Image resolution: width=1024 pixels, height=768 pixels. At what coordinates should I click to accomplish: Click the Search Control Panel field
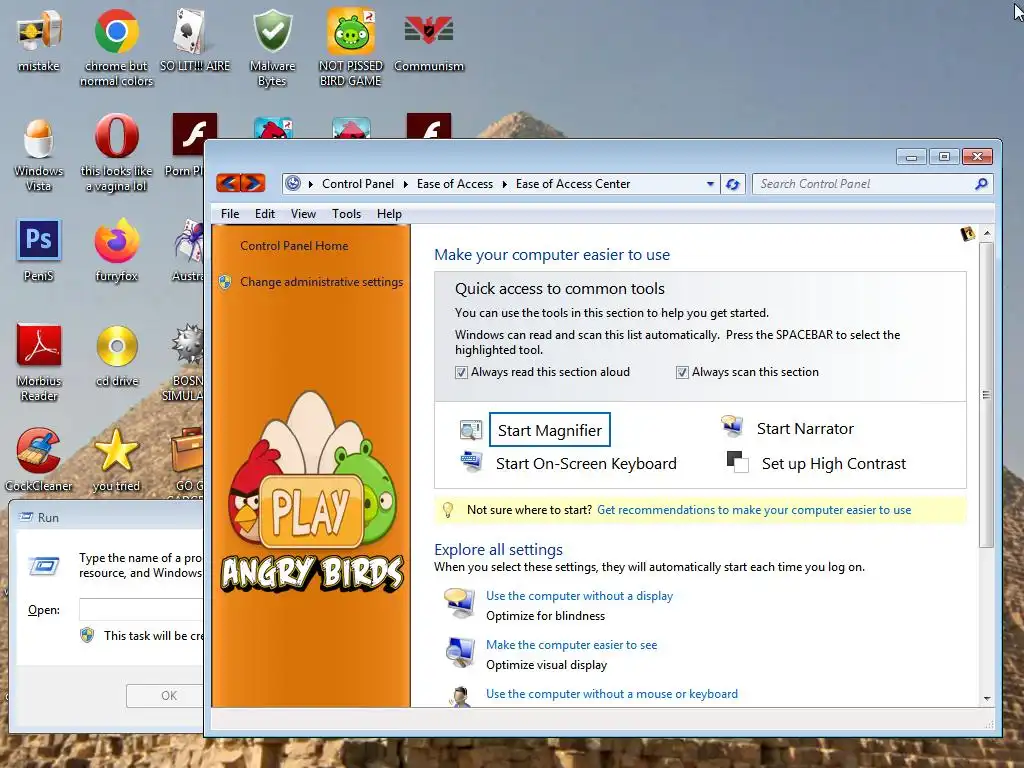pyautogui.click(x=863, y=184)
